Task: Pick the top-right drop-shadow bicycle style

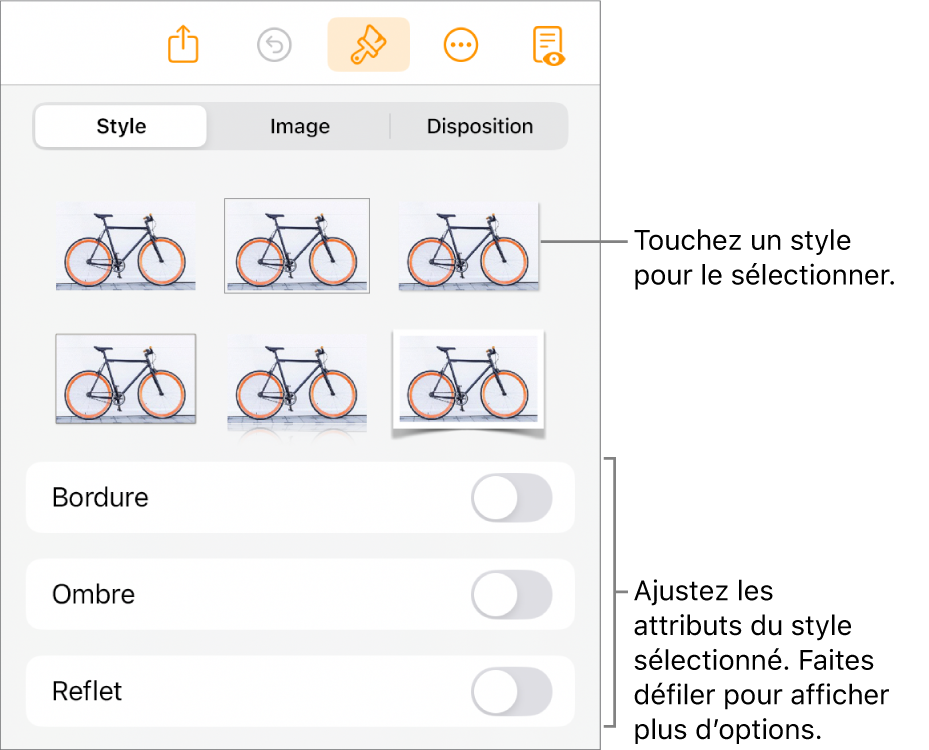Action: (x=469, y=246)
